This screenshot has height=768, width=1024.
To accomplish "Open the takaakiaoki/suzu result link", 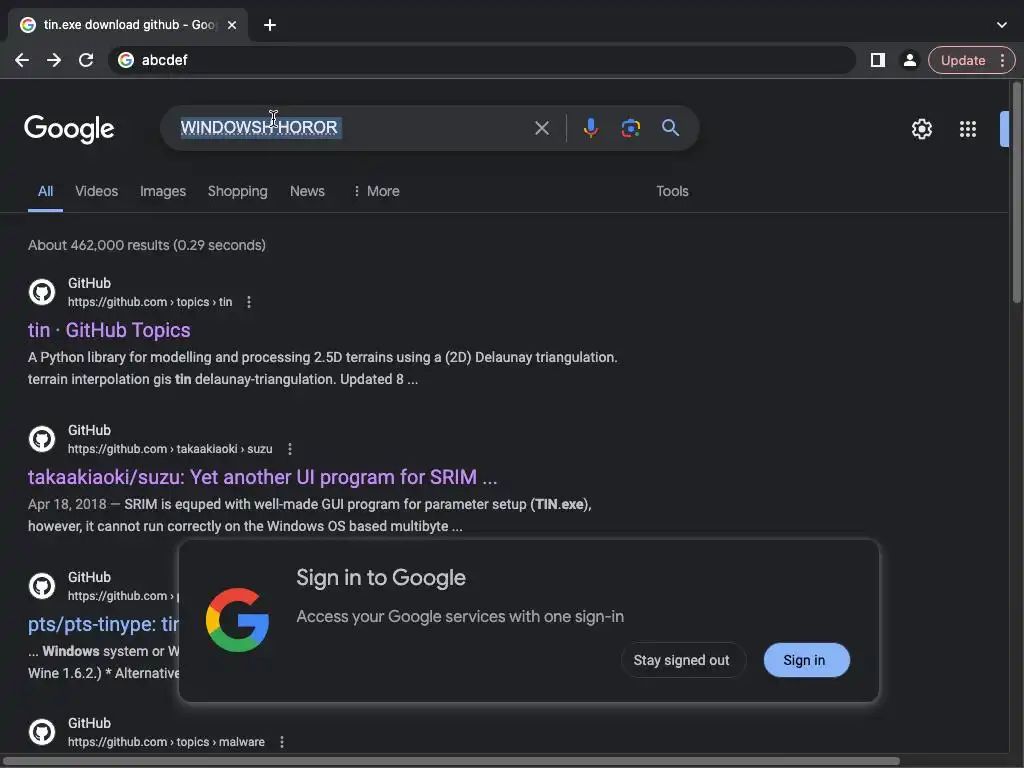I will 263,477.
